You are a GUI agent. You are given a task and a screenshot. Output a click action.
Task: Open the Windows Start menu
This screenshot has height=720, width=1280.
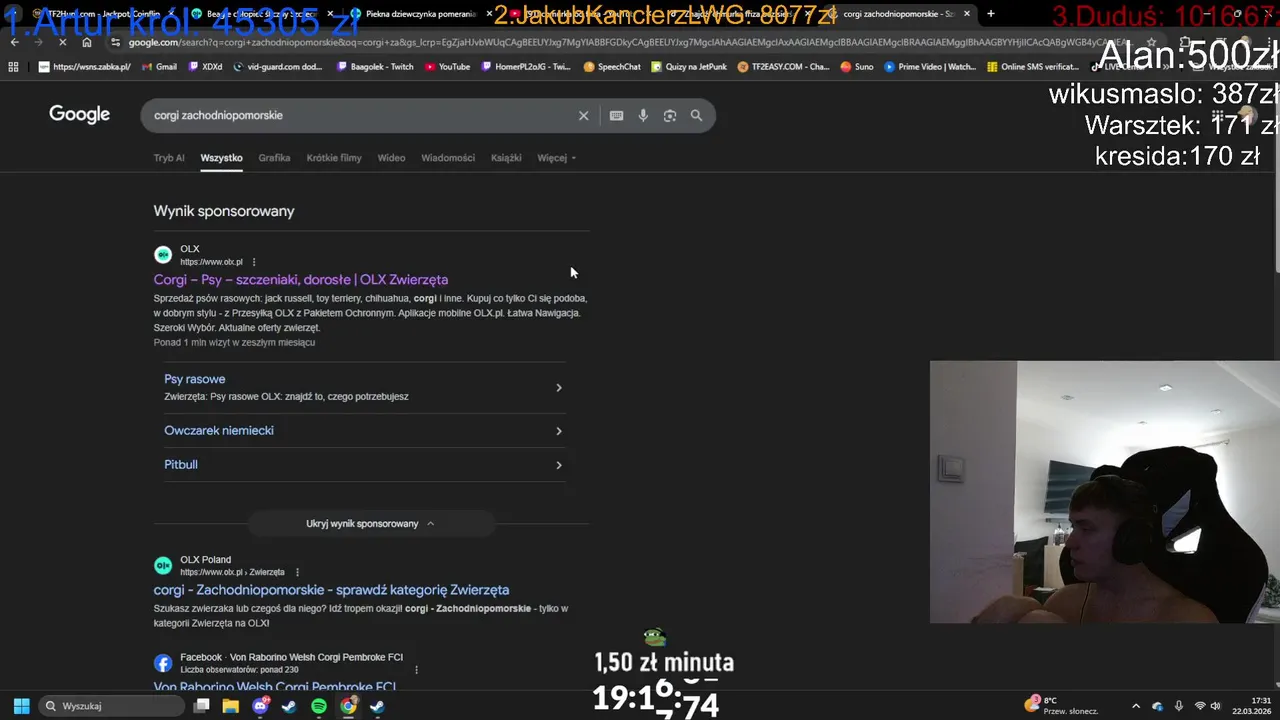(21, 706)
